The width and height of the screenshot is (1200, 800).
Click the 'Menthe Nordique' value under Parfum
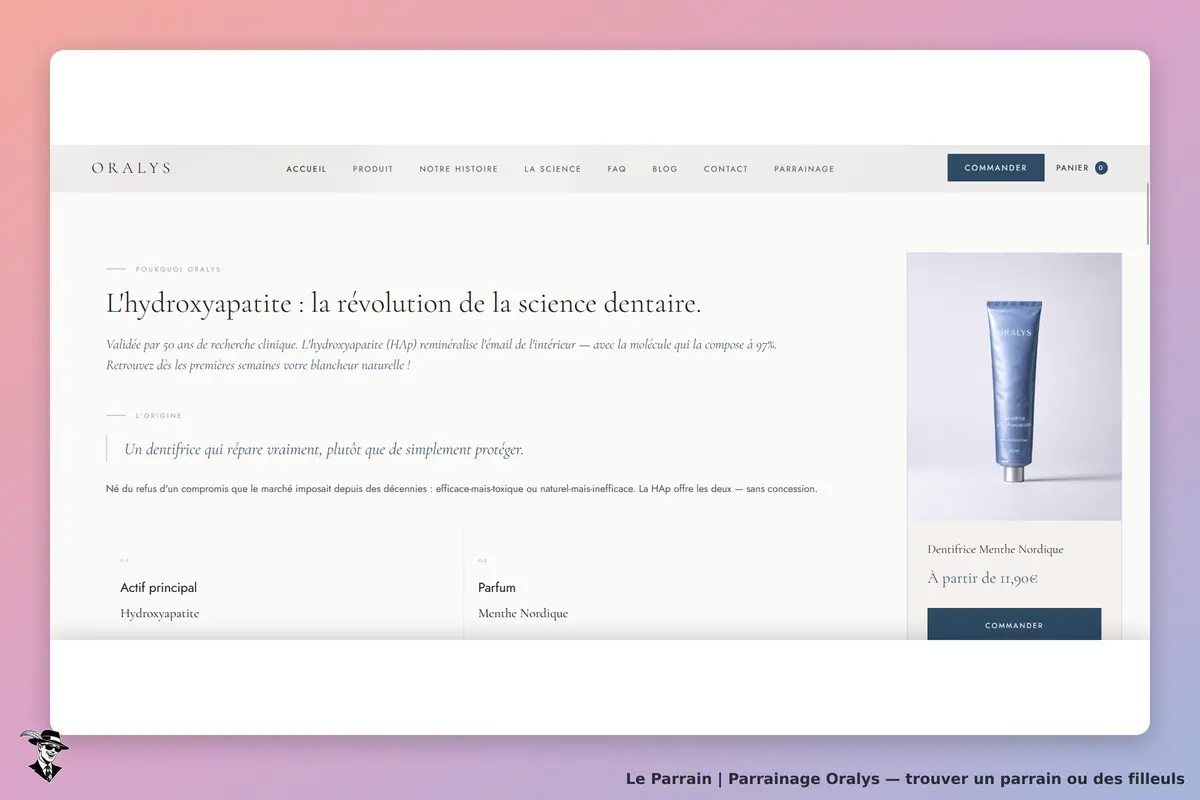pyautogui.click(x=523, y=613)
